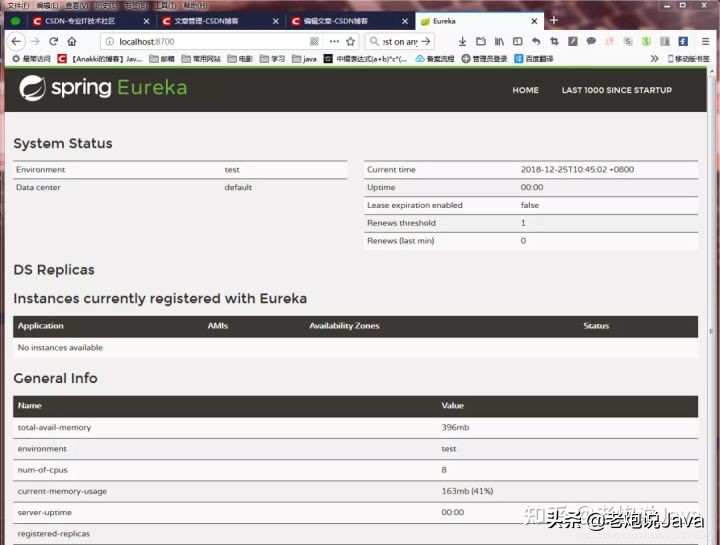
Task: Close the Eureka tab
Action: 534,21
